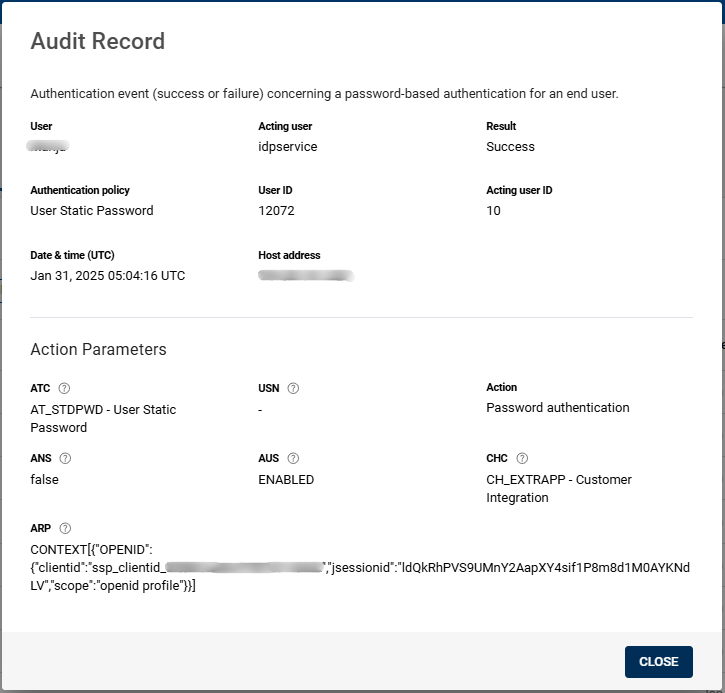Click the User Static Password policy value
The image size is (725, 693).
(x=92, y=211)
